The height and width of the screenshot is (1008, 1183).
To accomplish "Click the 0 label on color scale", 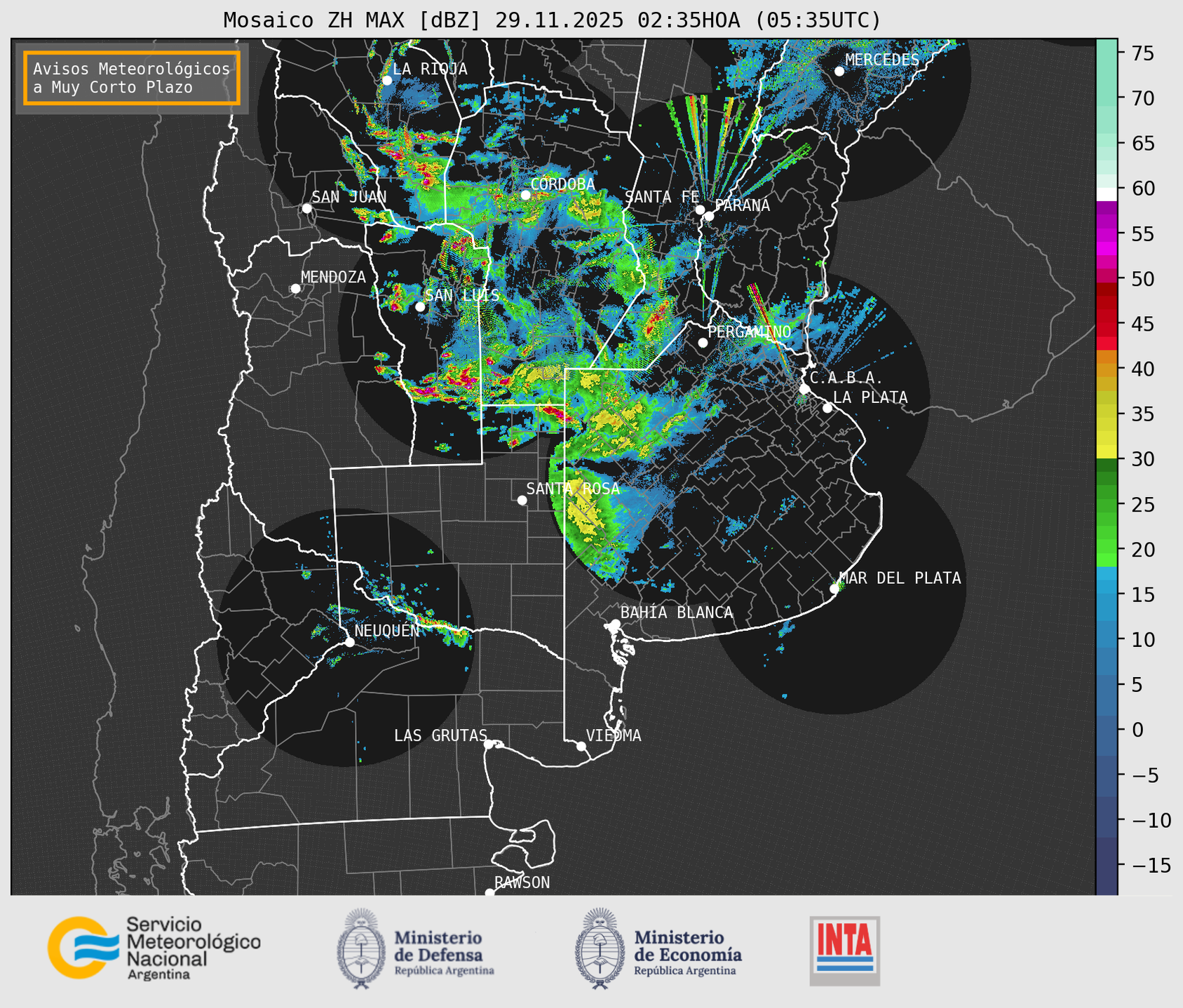I will click(x=1137, y=730).
